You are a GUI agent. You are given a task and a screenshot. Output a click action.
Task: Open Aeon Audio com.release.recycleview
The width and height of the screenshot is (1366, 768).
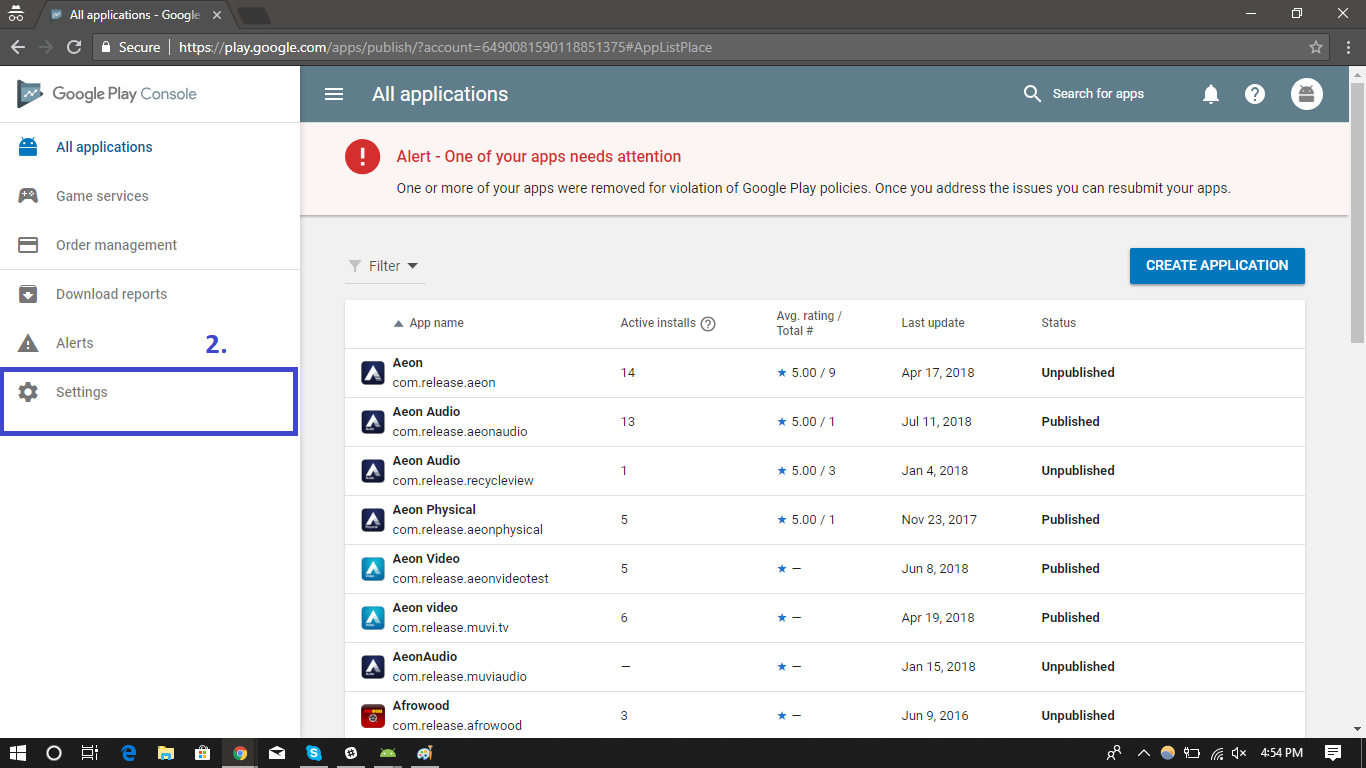coord(825,471)
